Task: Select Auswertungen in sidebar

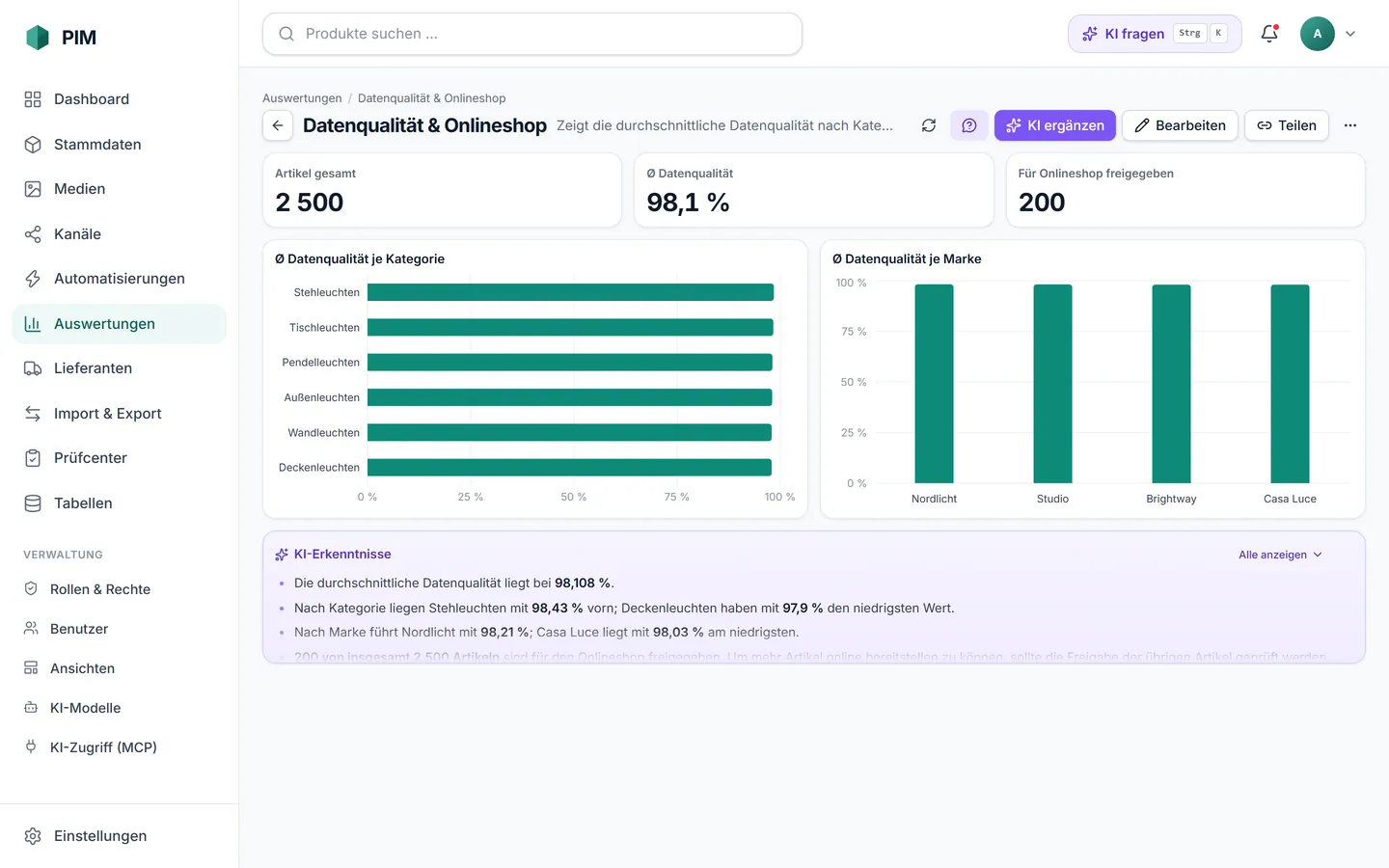Action: click(119, 324)
